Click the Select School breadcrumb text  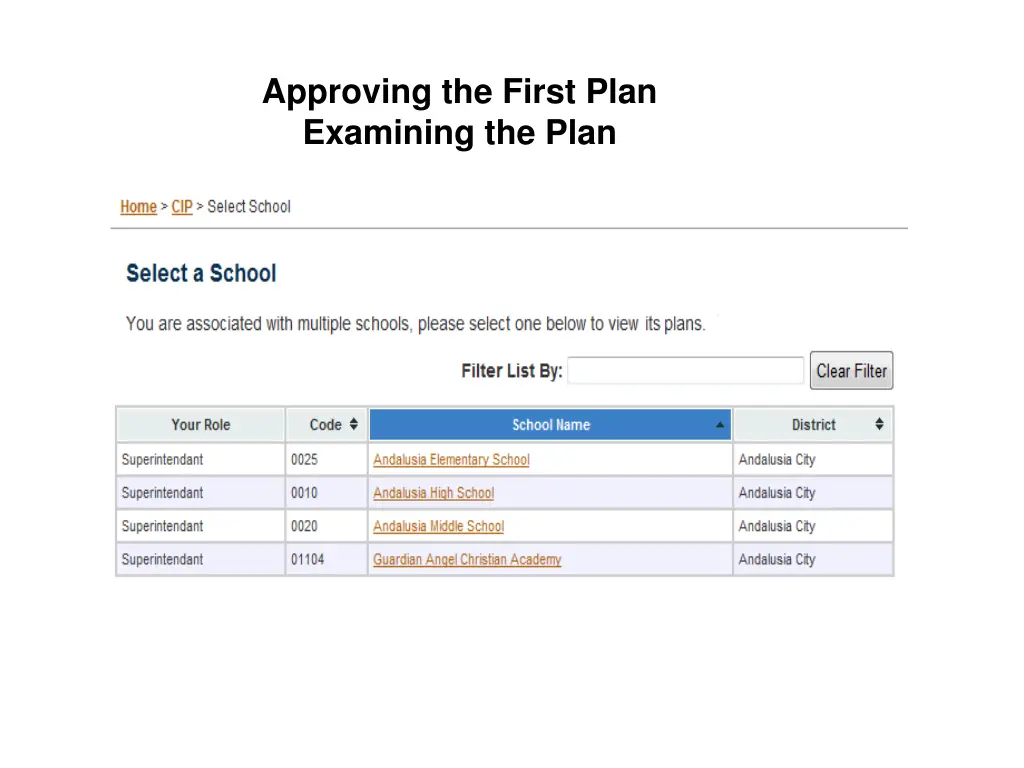click(x=249, y=207)
